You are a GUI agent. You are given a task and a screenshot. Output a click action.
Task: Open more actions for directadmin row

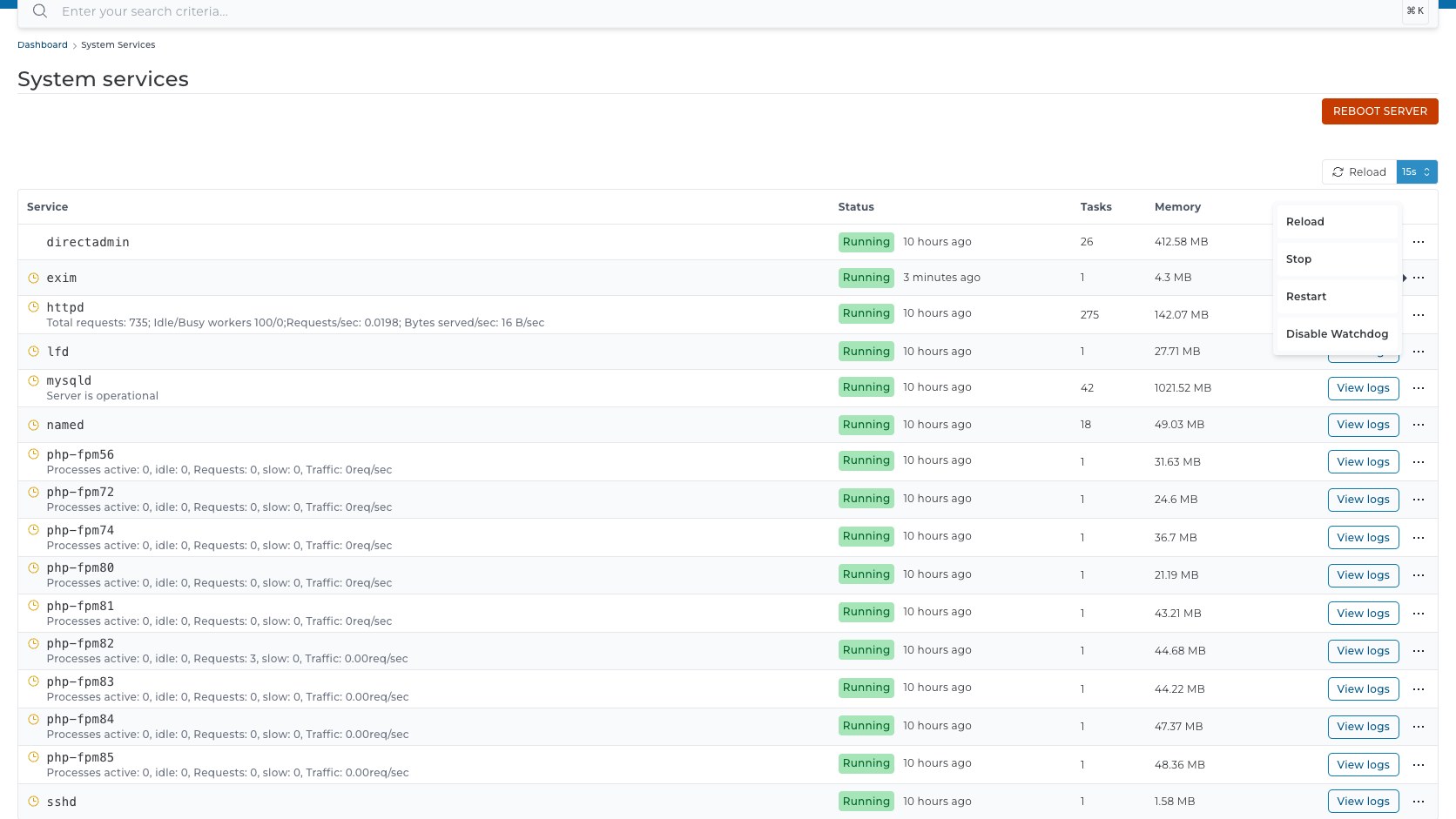tap(1419, 242)
